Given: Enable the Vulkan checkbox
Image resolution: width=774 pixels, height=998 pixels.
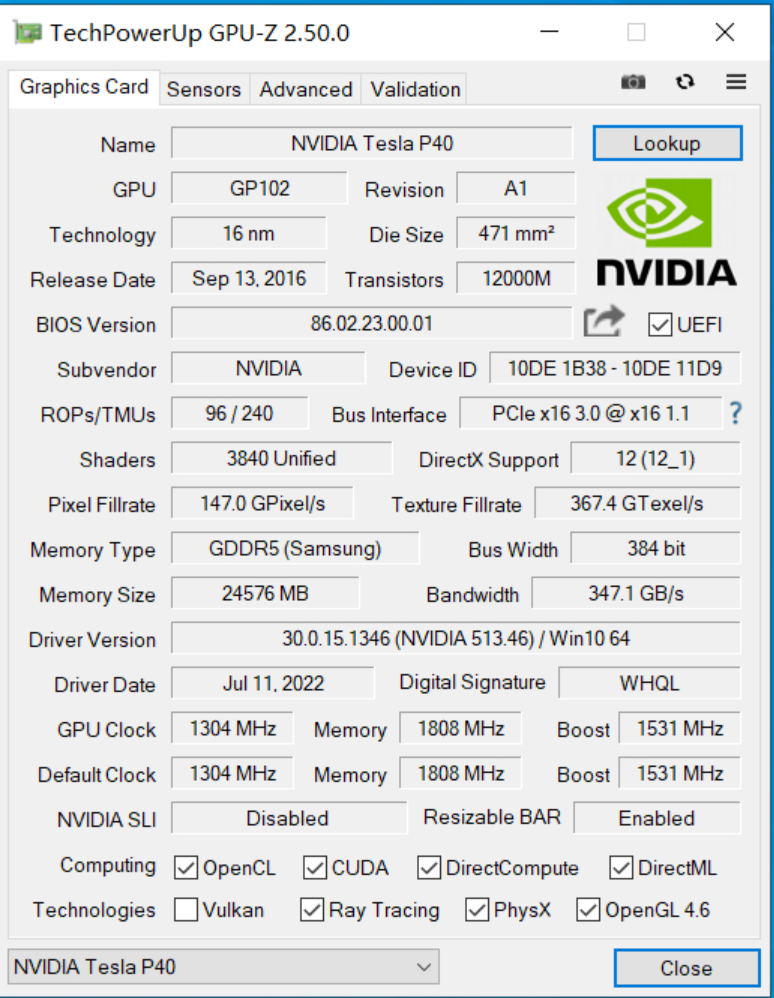Looking at the screenshot, I should (185, 910).
